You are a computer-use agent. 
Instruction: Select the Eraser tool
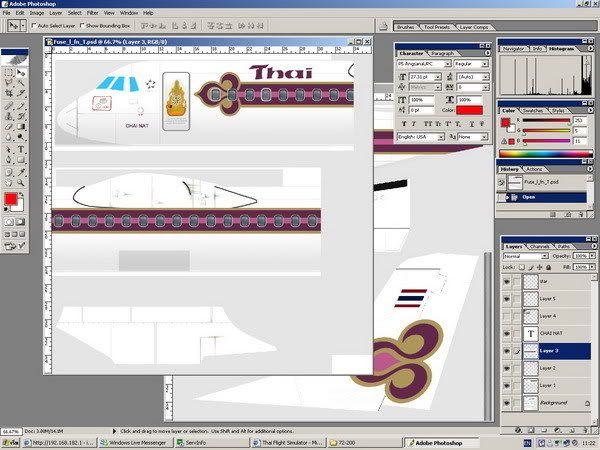point(8,126)
